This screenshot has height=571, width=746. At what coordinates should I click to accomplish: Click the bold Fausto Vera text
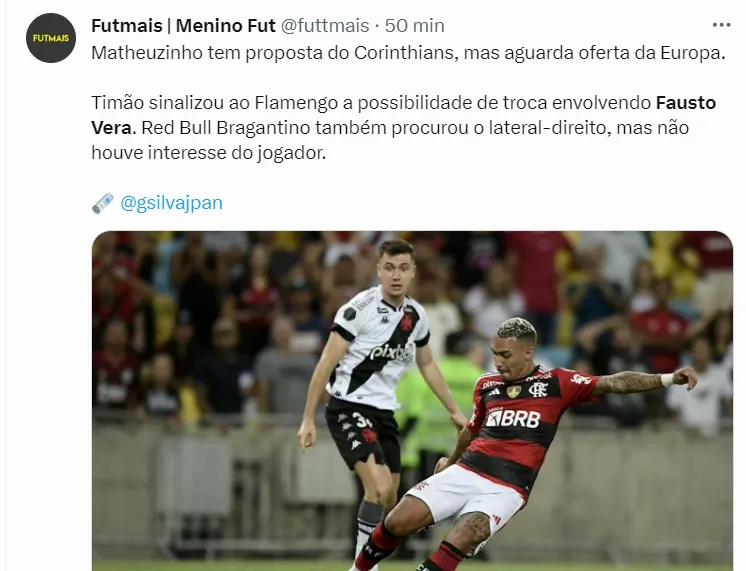tap(403, 115)
